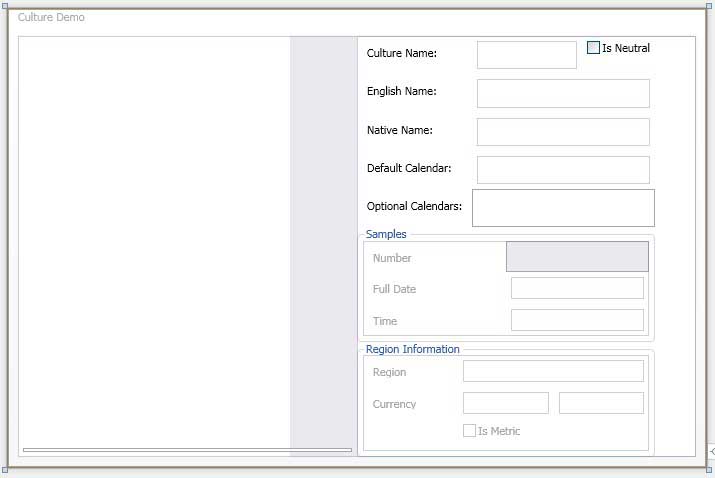This screenshot has width=715, height=478.
Task: Click the Default Calendar field
Action: point(563,170)
